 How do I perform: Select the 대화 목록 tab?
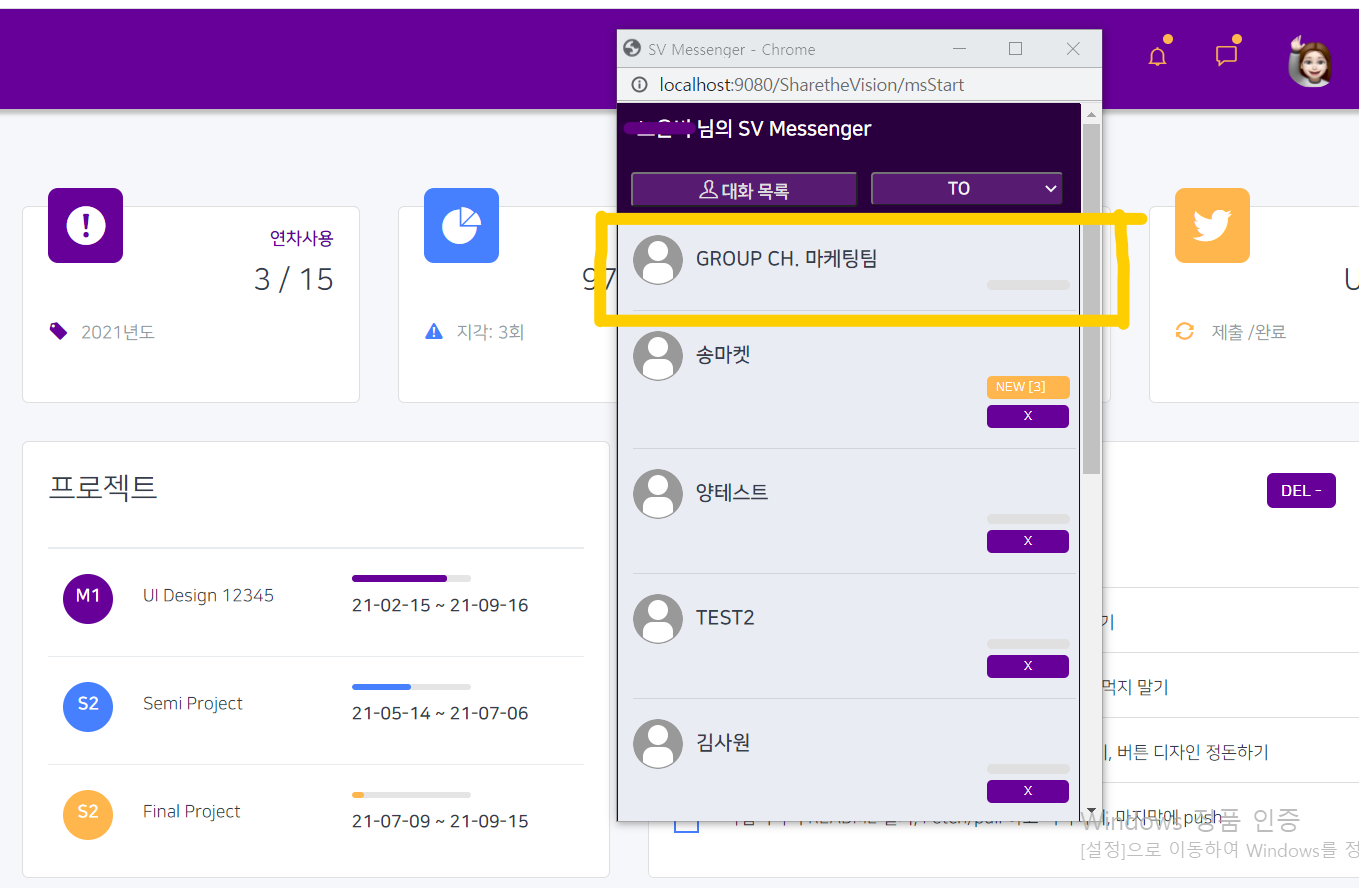coord(743,188)
